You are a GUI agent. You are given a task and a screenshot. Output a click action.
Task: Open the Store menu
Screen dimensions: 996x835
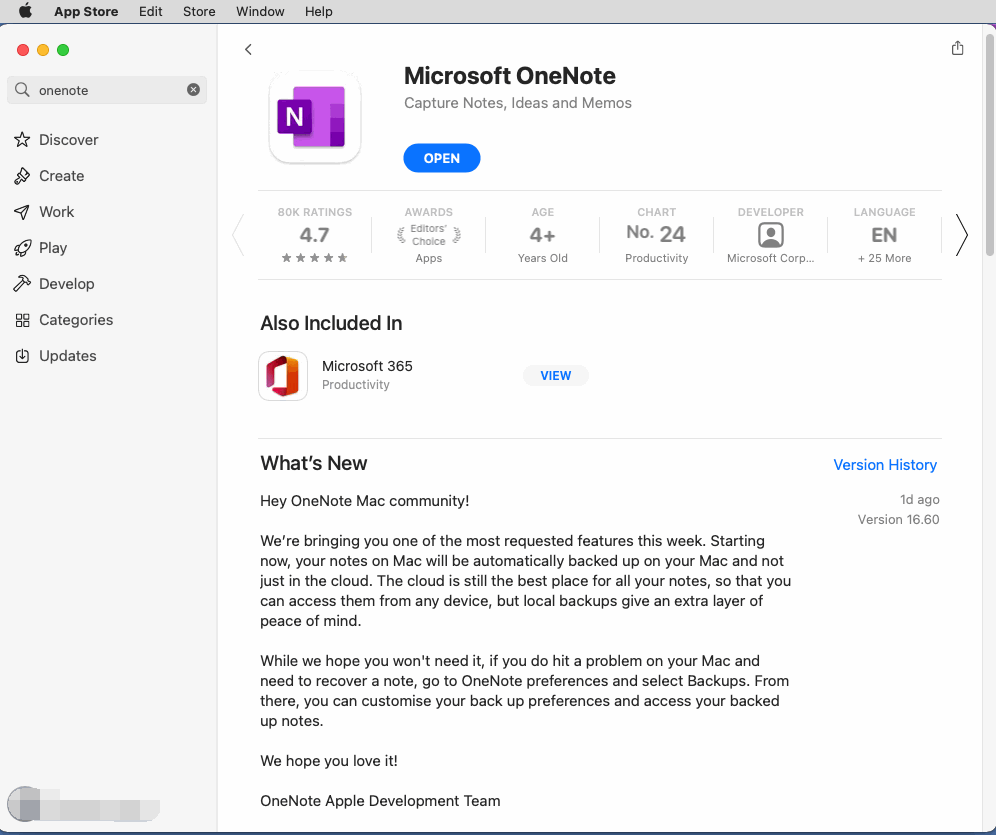pos(199,11)
